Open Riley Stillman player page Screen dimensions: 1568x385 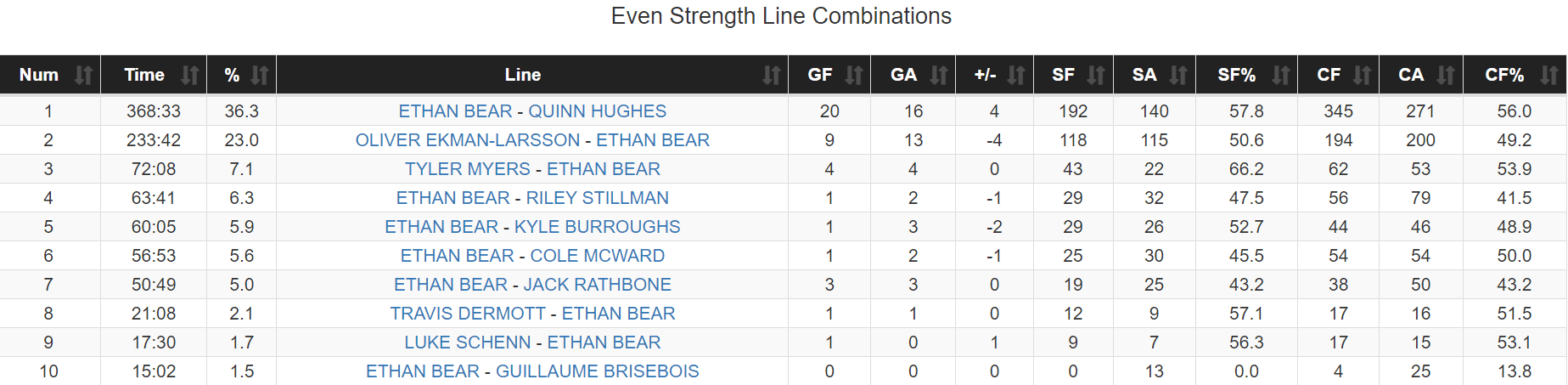point(597,198)
